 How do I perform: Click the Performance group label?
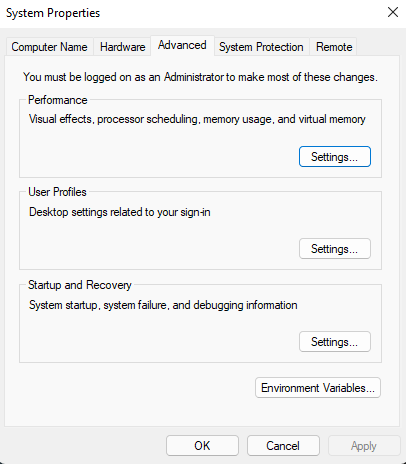58,100
